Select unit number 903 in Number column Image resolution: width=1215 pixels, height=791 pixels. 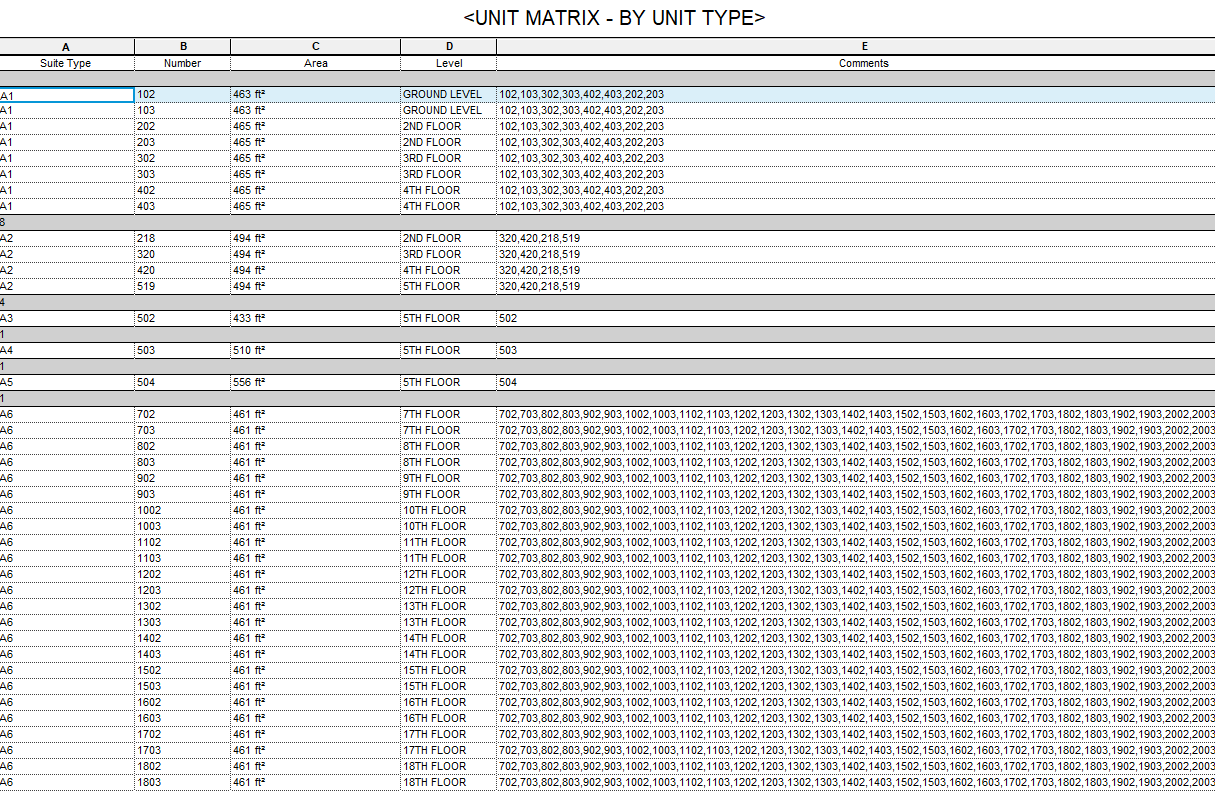click(x=183, y=494)
